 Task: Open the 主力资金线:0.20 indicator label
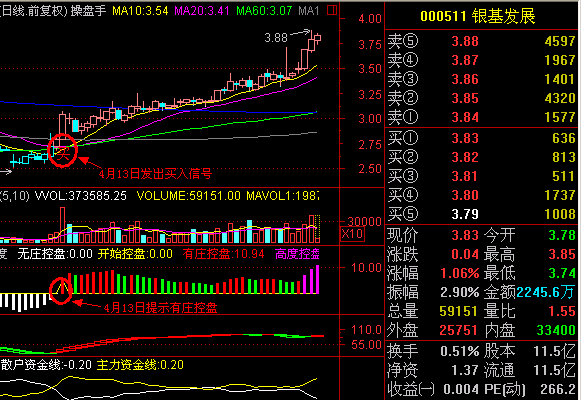pos(140,365)
